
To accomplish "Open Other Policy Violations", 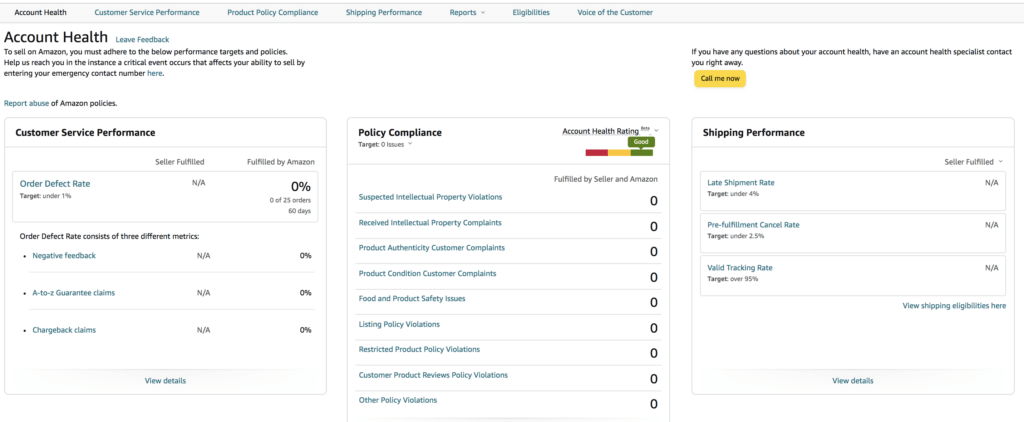I will click(398, 400).
